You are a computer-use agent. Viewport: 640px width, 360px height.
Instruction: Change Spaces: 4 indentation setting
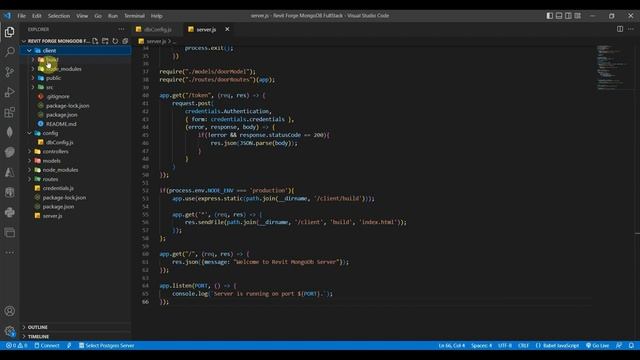pos(482,345)
